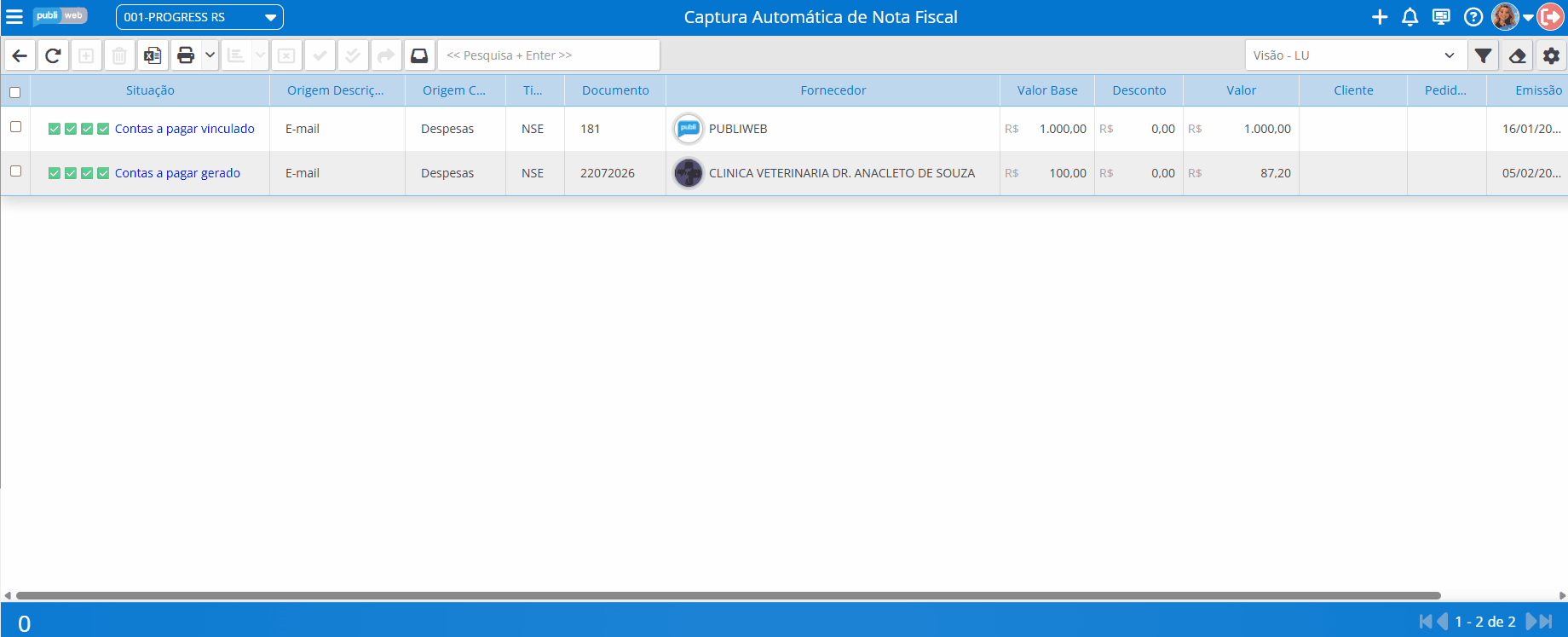Select the Clinica Veterinaria row checkbox
1568x637 pixels.
click(x=15, y=171)
